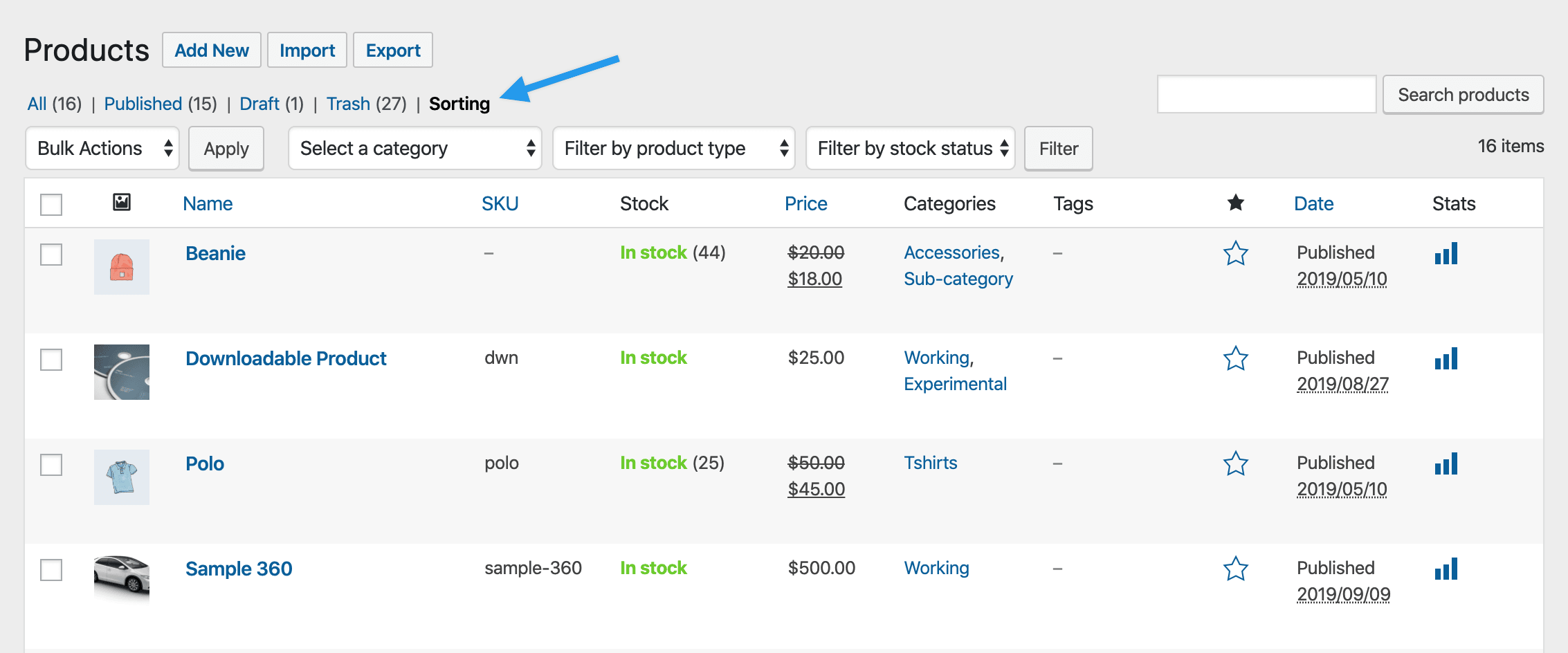Click the Add New button

click(x=212, y=50)
